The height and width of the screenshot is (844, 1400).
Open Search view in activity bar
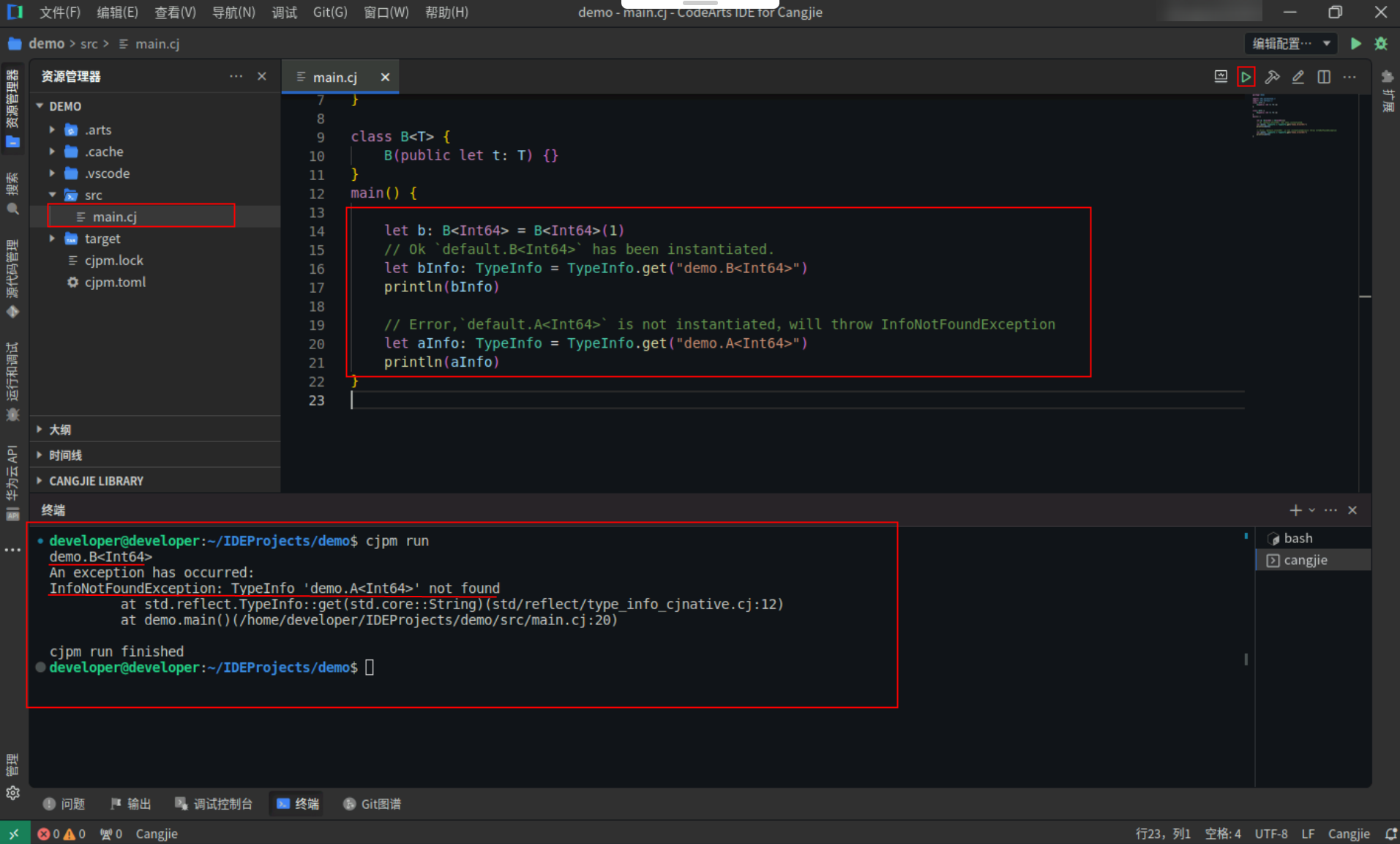pos(12,193)
